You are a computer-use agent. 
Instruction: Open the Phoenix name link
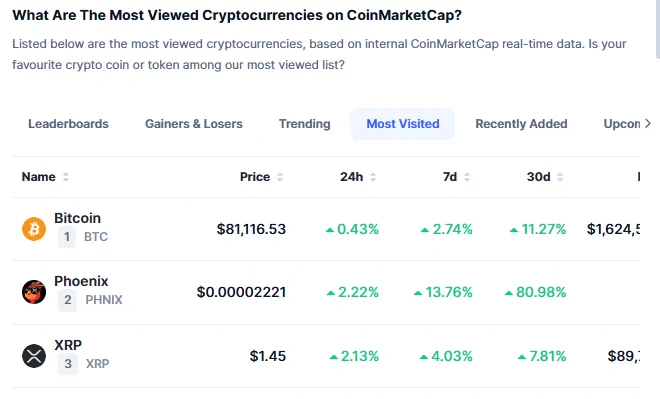click(81, 281)
